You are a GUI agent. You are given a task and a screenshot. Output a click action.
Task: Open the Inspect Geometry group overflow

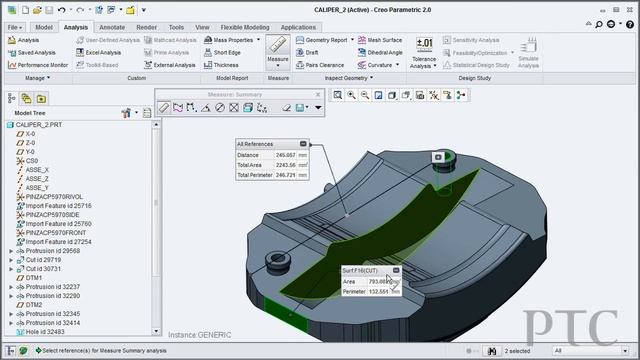(349, 78)
